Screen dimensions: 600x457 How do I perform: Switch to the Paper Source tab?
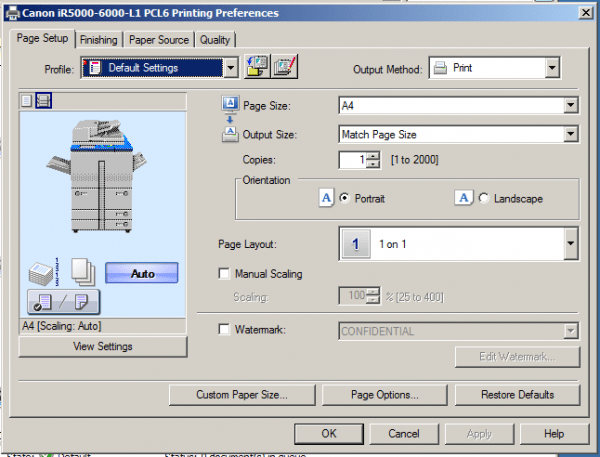point(159,40)
